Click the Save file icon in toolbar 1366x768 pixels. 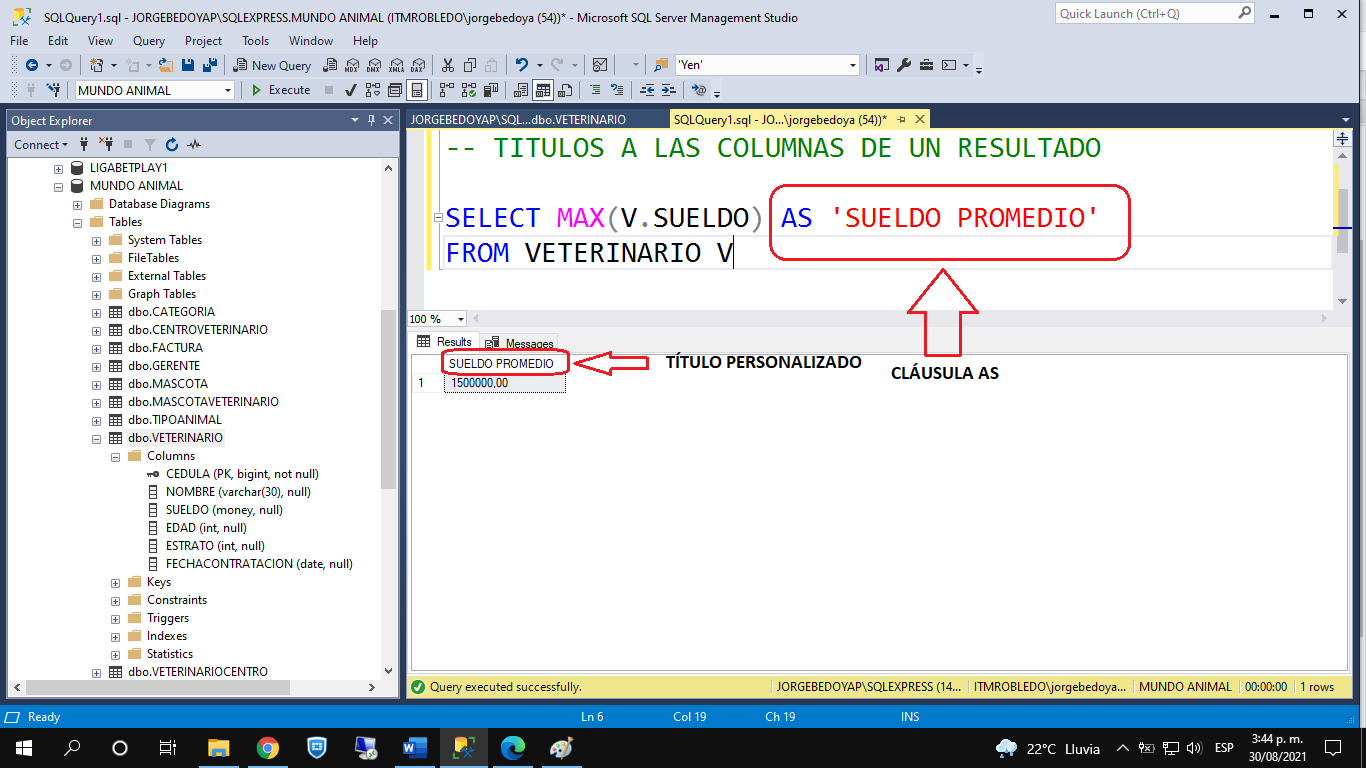coord(189,65)
